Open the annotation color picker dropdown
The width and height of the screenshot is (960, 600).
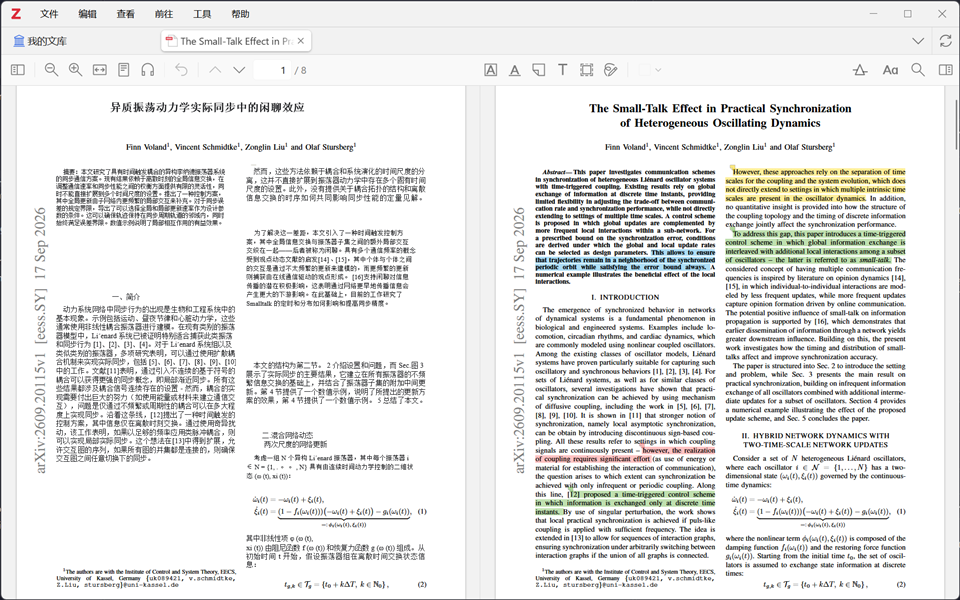650,70
